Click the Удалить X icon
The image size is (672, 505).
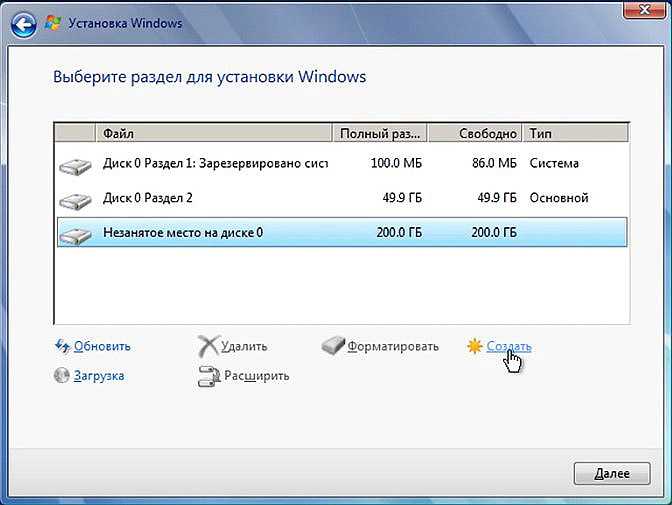pos(208,346)
